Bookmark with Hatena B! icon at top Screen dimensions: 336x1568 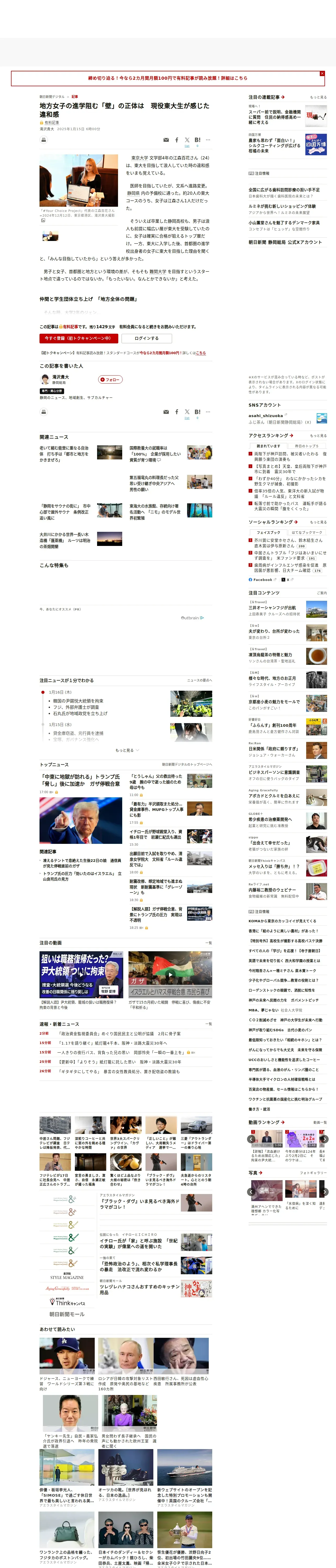pyautogui.click(x=198, y=140)
